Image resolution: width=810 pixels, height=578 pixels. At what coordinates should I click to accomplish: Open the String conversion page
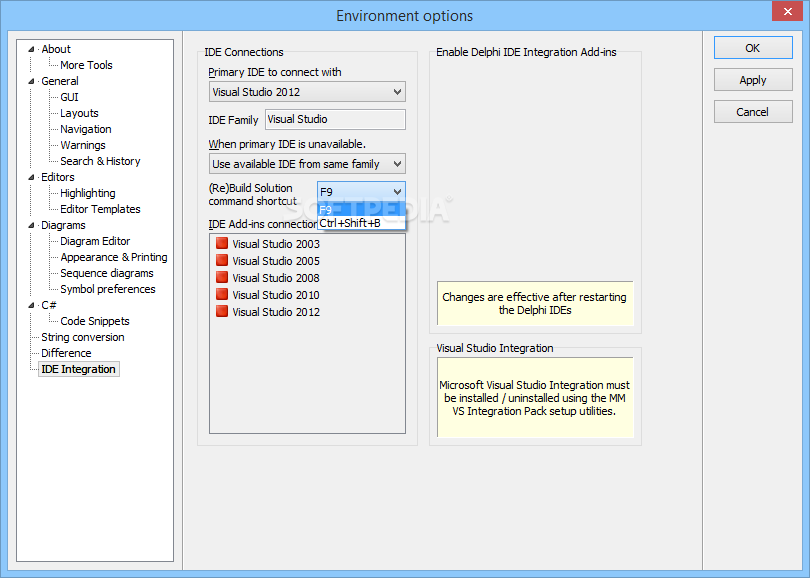coord(83,337)
